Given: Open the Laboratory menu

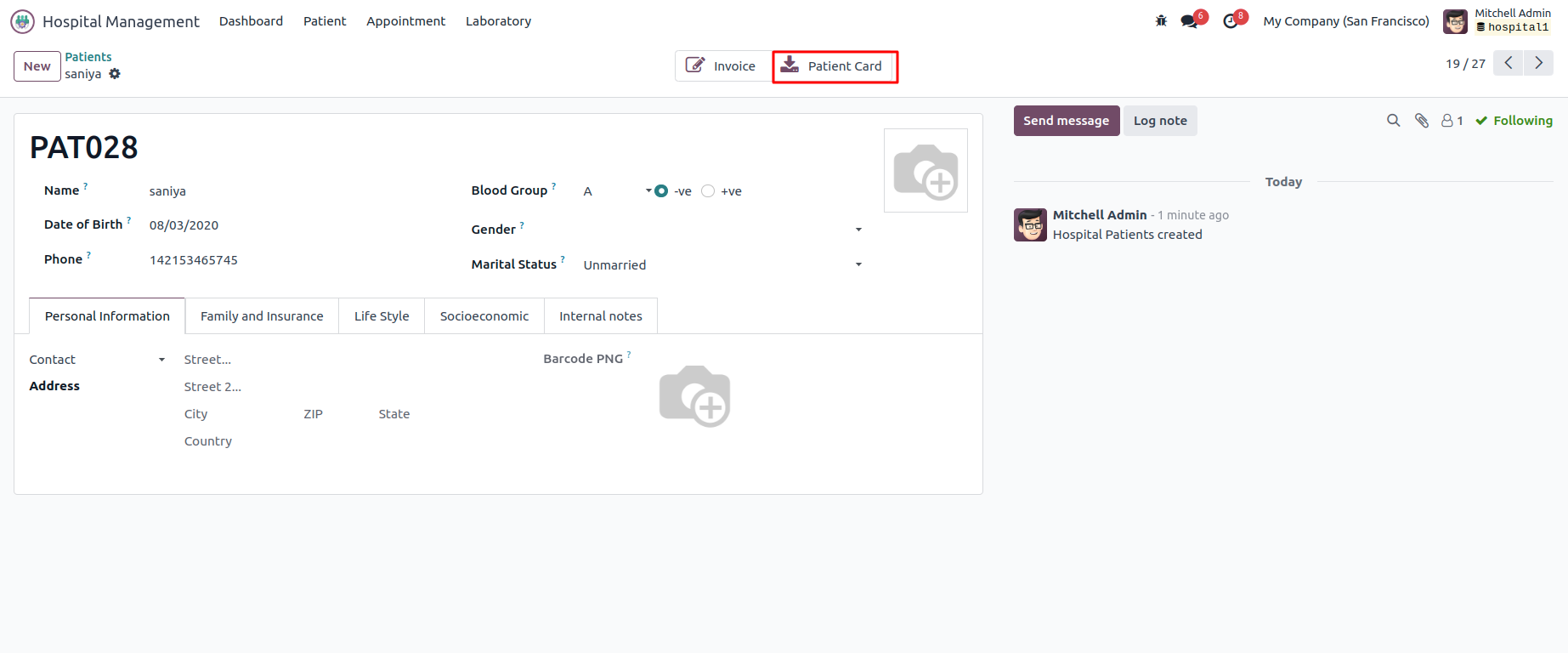Looking at the screenshot, I should [x=498, y=21].
